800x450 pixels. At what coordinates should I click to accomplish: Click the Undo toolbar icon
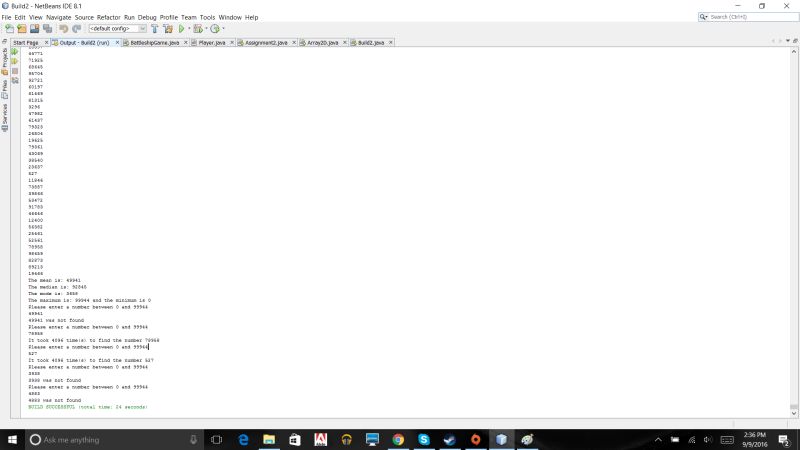(x=64, y=29)
